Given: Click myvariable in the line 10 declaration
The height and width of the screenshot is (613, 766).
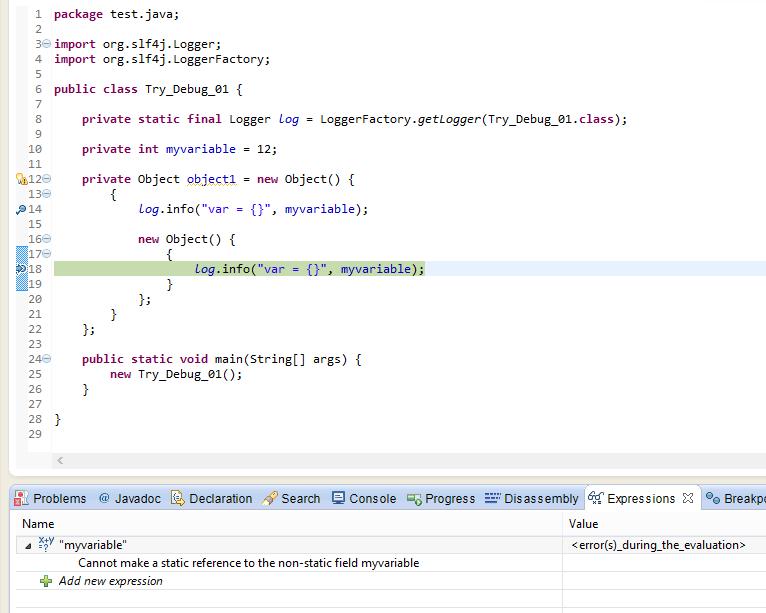Looking at the screenshot, I should coord(201,149).
